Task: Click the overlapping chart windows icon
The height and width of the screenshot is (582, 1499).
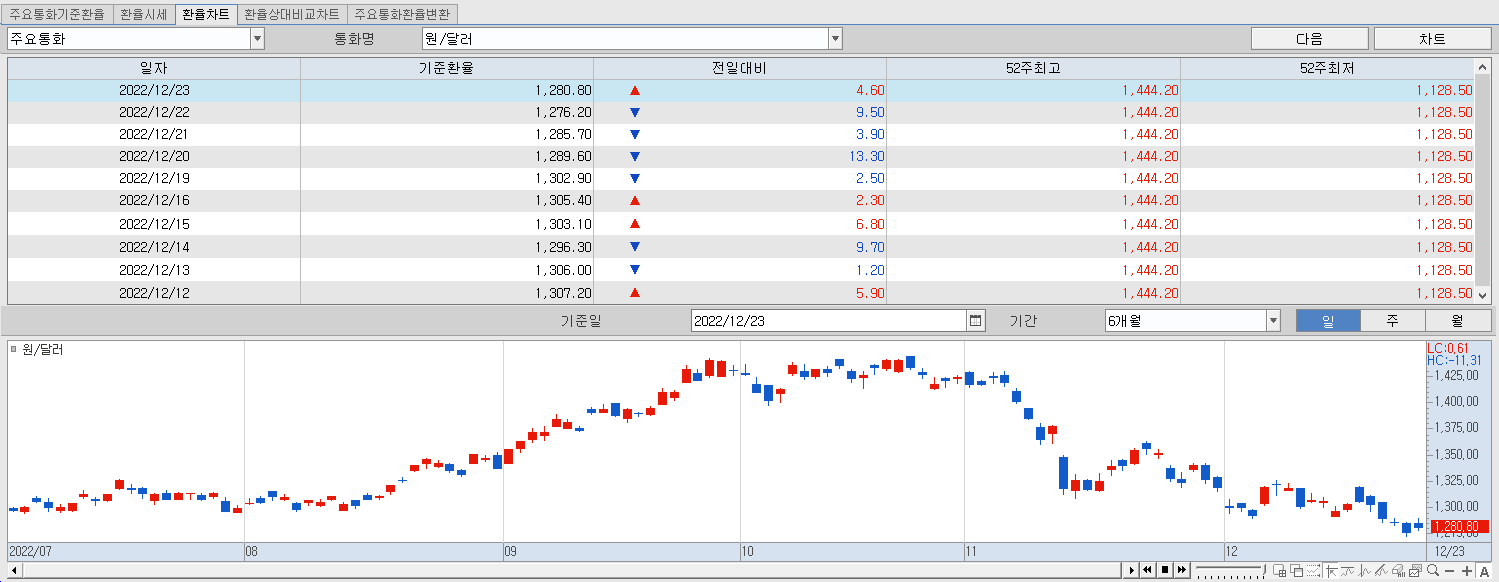Action: [1297, 570]
